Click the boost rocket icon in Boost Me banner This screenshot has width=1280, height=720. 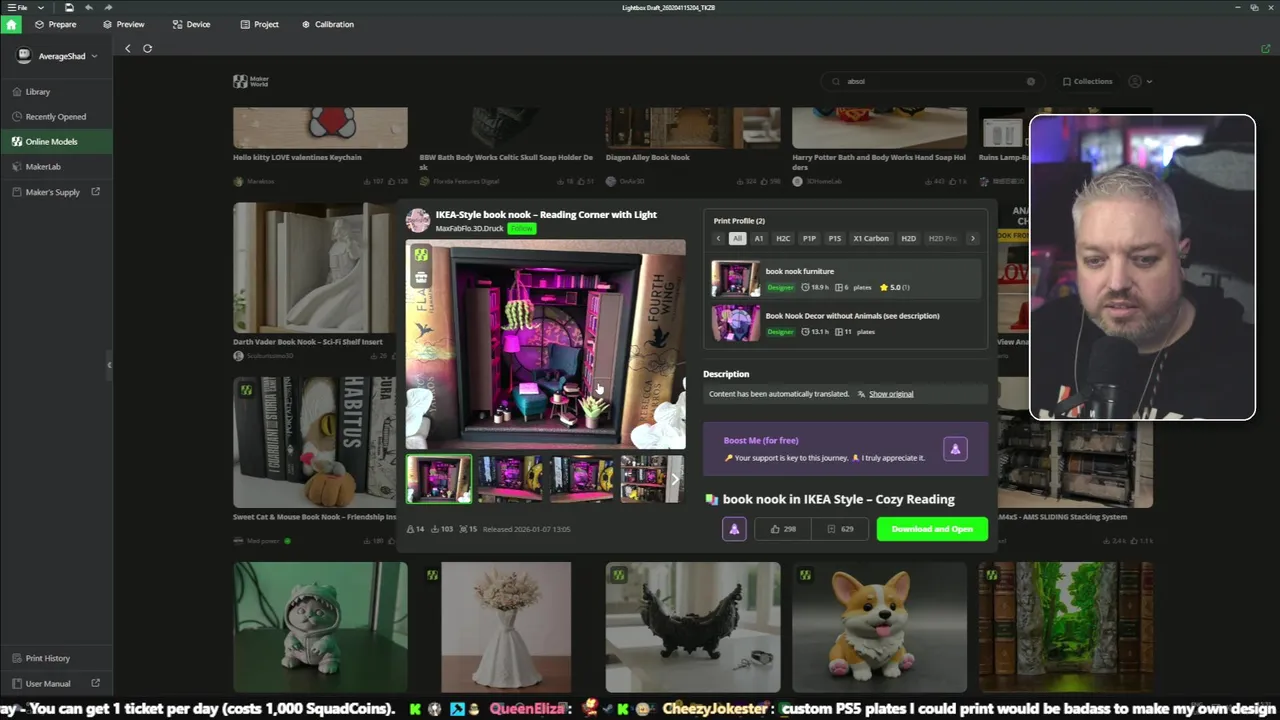955,449
